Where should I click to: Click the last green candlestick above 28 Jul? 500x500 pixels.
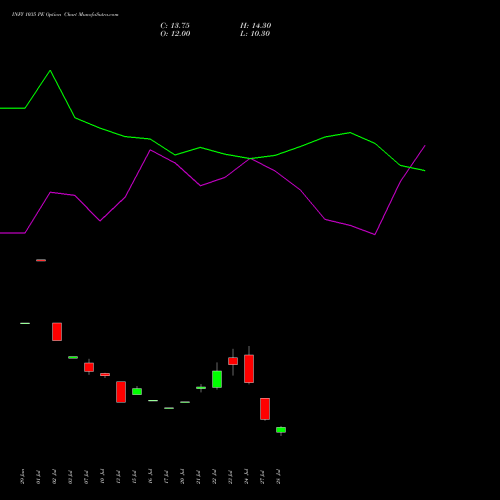[281, 430]
